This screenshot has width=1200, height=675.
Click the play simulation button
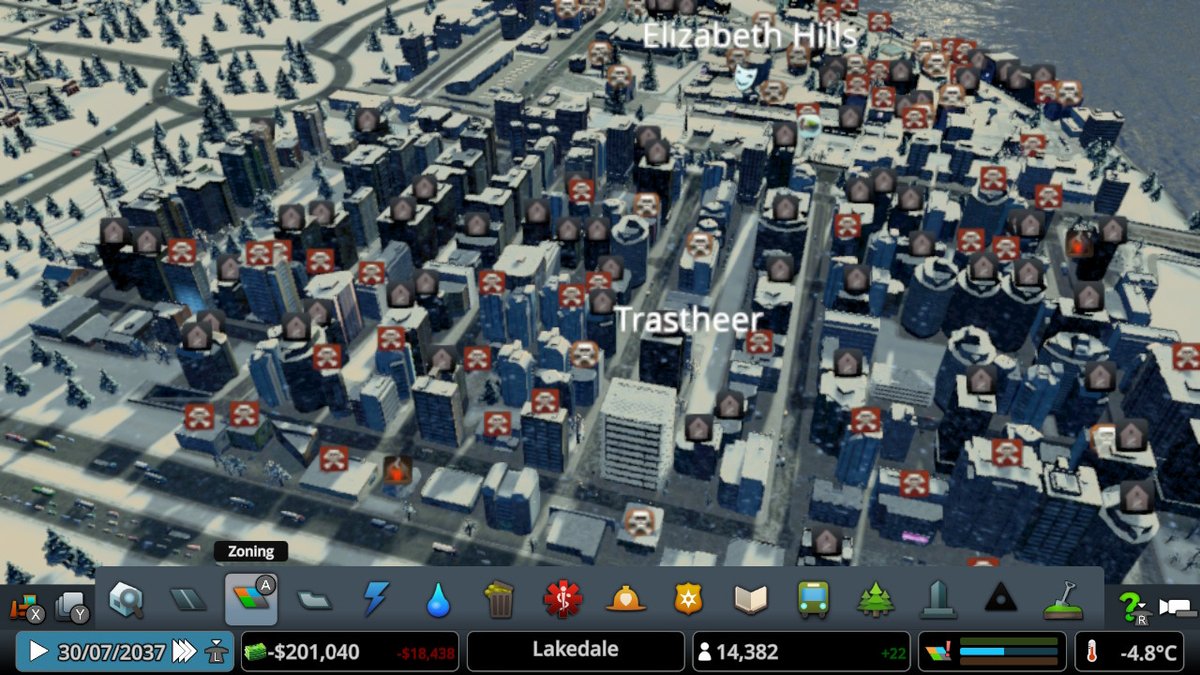(x=38, y=652)
